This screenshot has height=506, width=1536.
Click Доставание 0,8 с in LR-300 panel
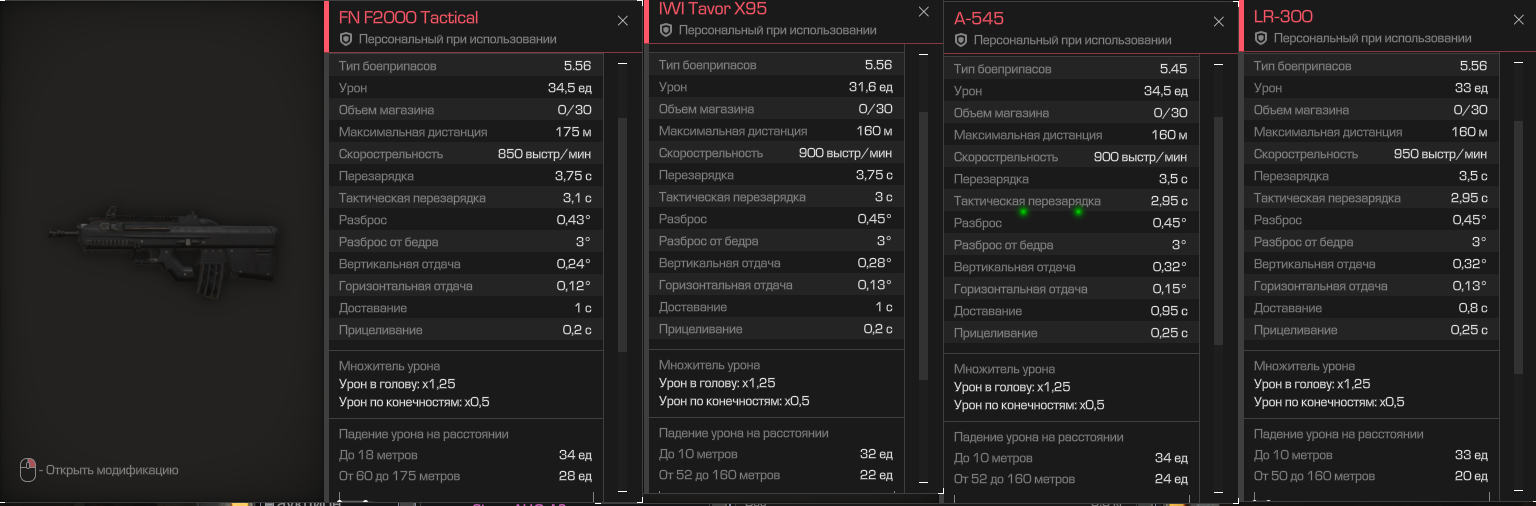point(1371,308)
